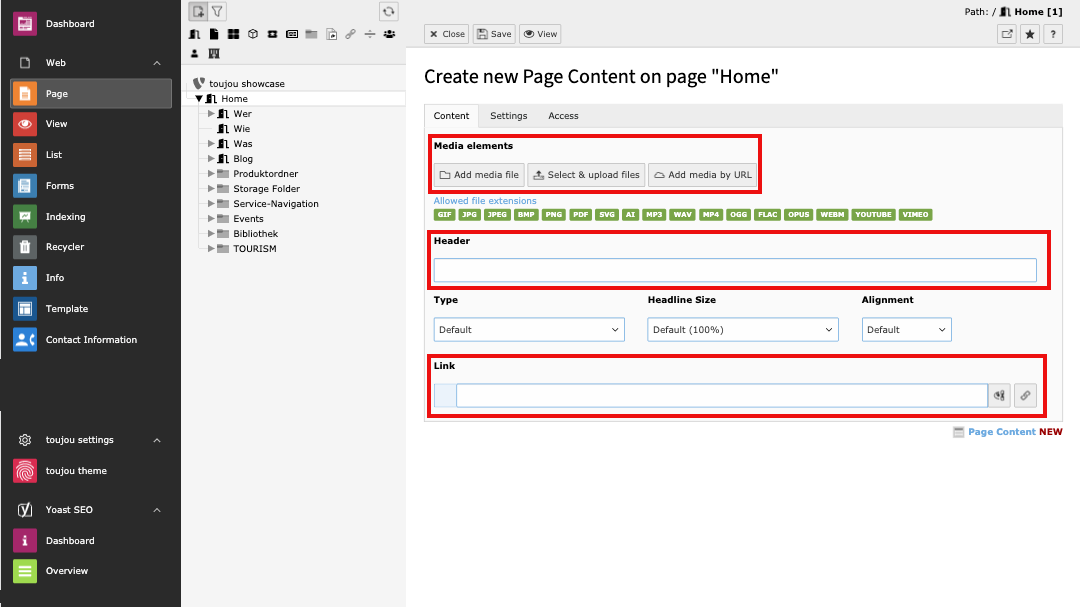Open the toujou theme module
The image size is (1080, 607).
(x=76, y=471)
